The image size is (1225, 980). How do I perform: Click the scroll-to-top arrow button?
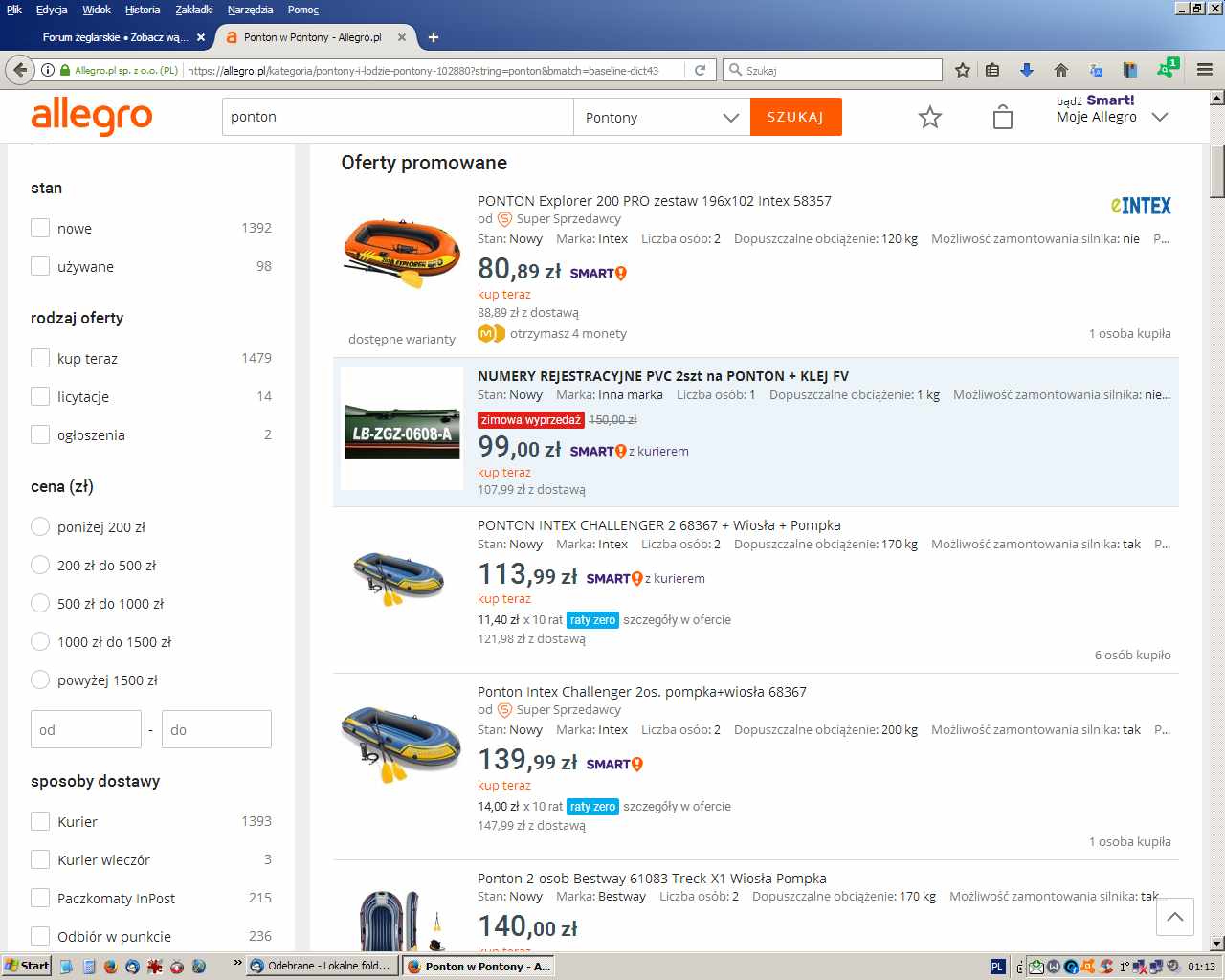(1175, 917)
